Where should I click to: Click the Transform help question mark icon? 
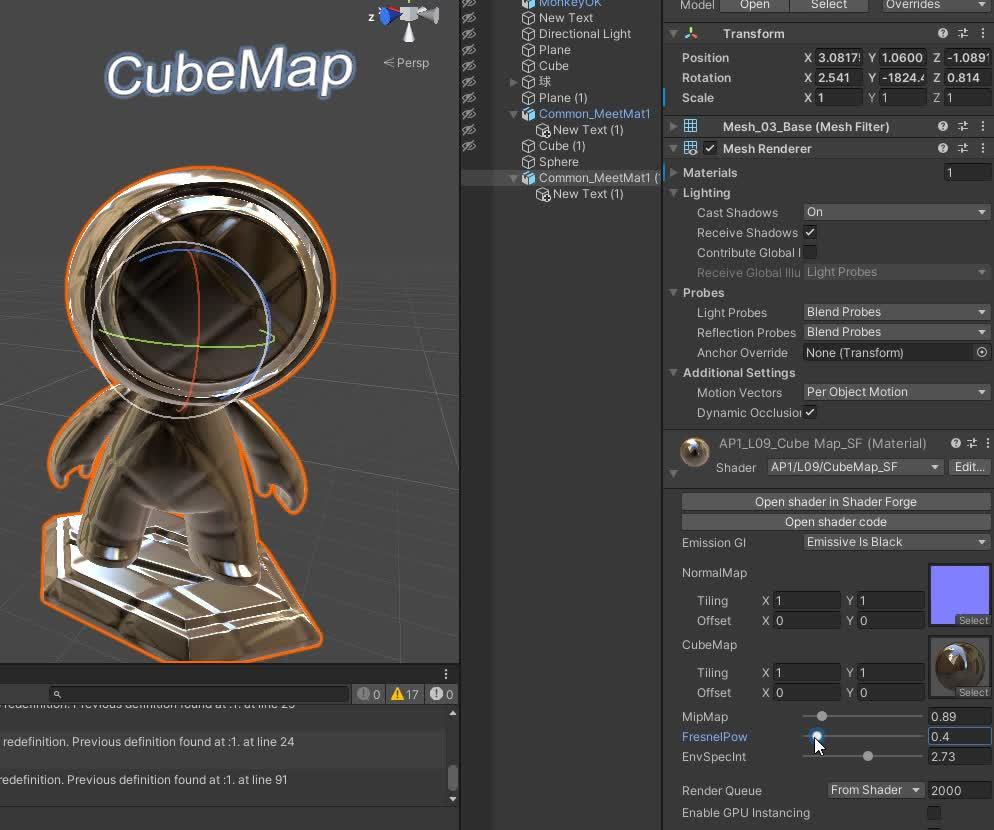(x=941, y=33)
